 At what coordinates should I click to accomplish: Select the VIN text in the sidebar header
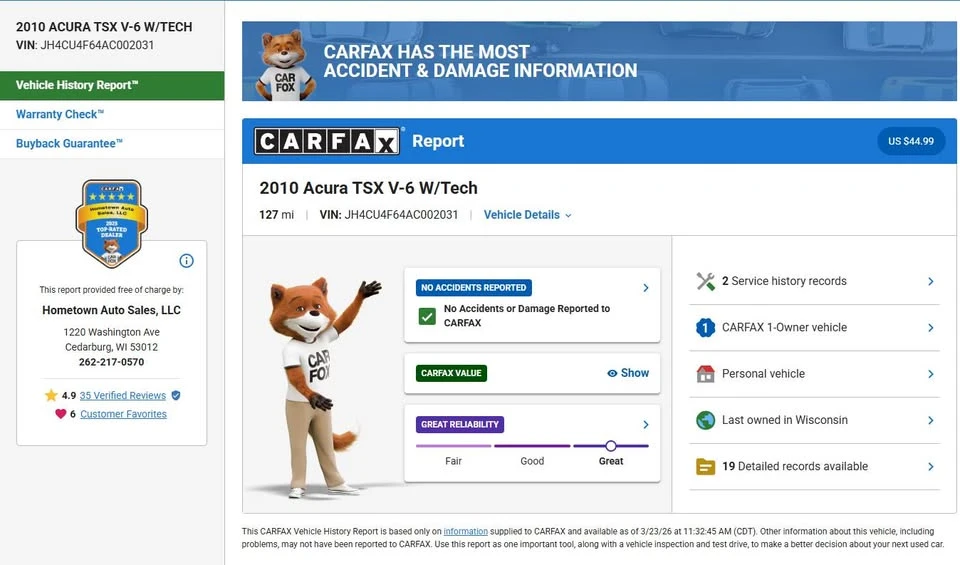tap(85, 45)
